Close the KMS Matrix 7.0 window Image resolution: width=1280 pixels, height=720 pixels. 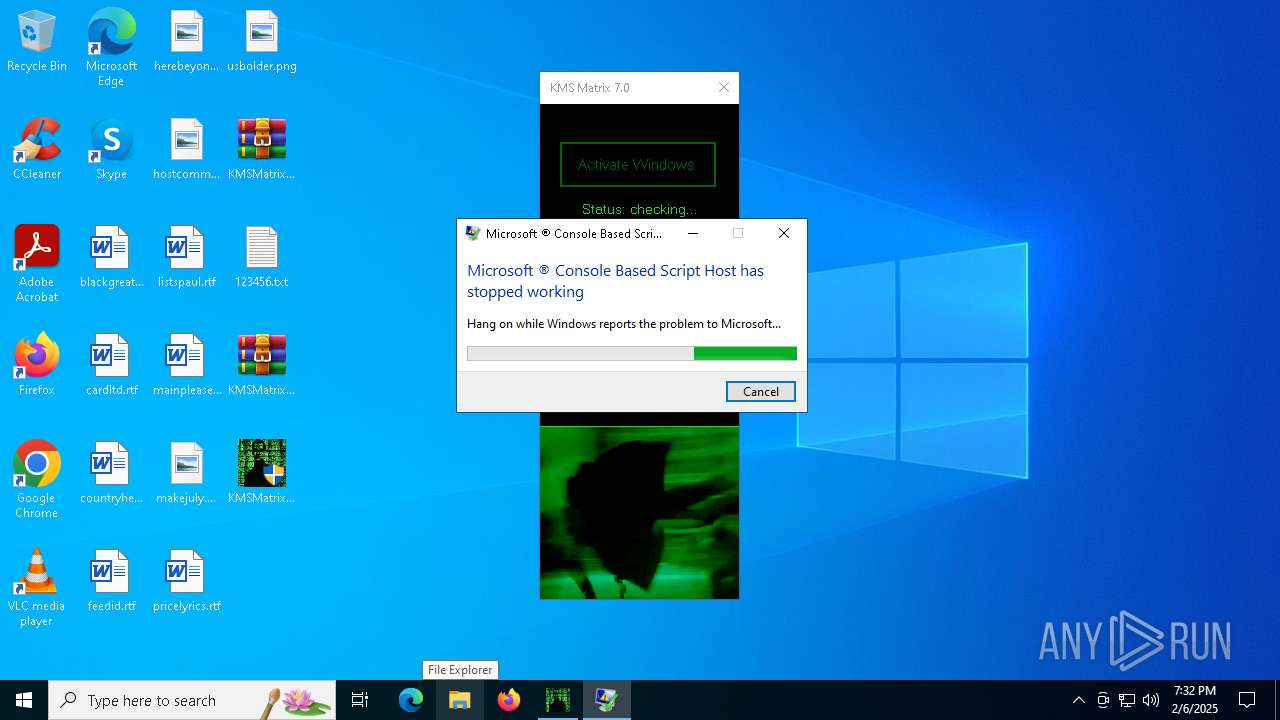point(724,88)
